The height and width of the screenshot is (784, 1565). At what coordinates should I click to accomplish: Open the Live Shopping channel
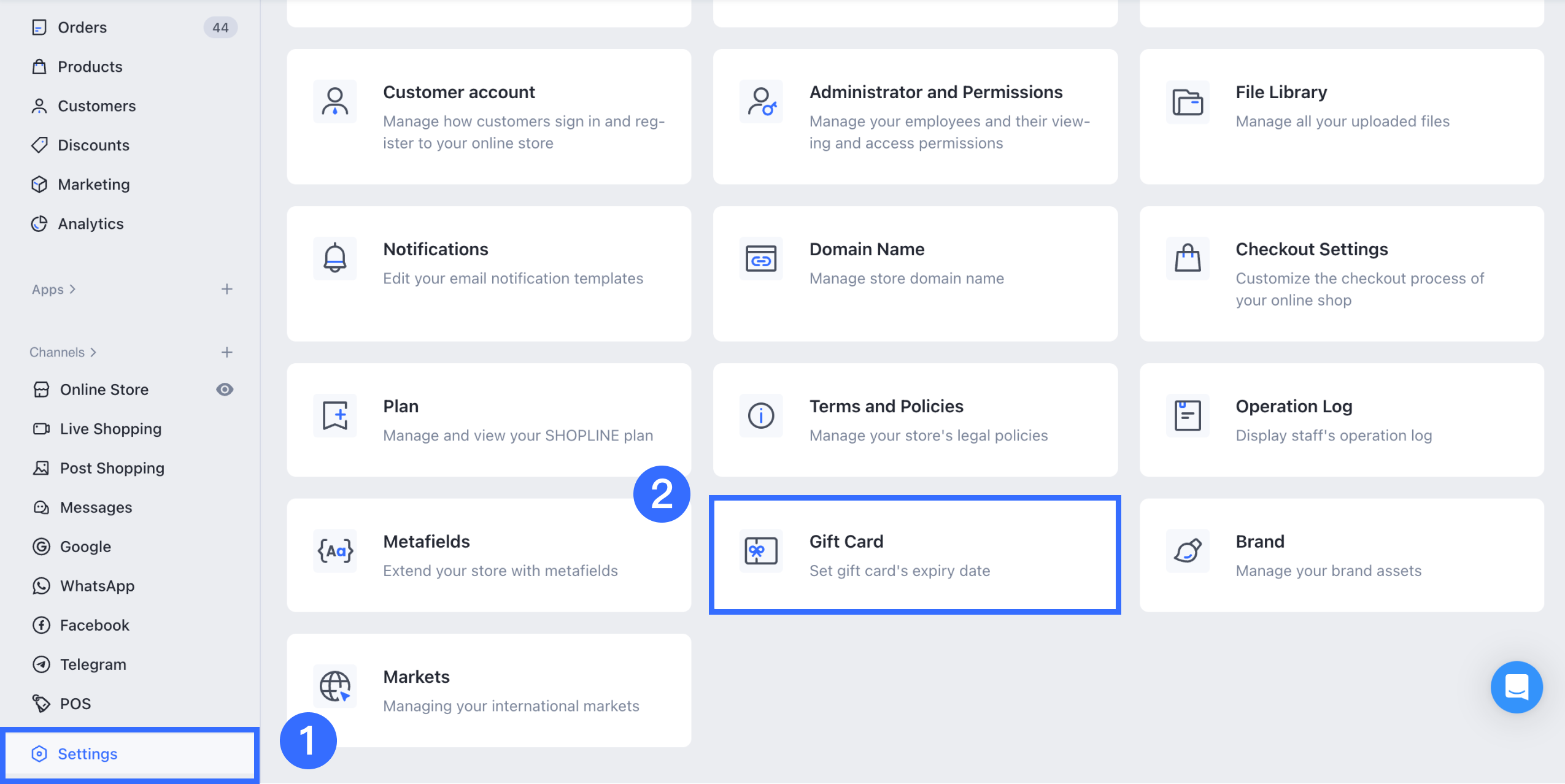coord(110,429)
